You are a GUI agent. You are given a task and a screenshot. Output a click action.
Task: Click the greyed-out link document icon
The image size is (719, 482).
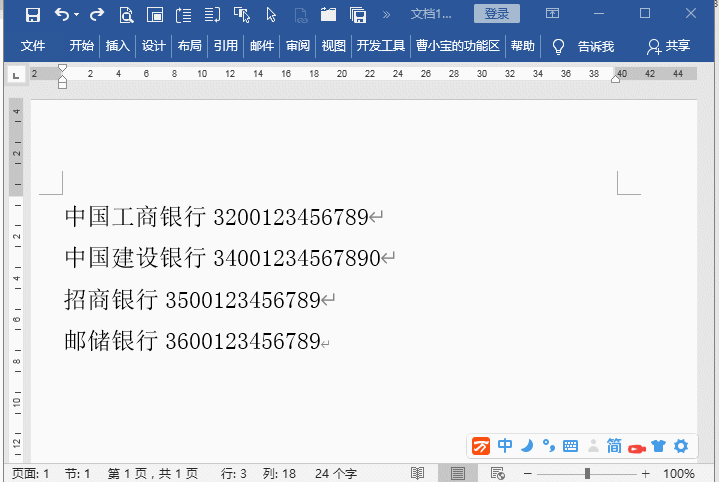pyautogui.click(x=300, y=16)
